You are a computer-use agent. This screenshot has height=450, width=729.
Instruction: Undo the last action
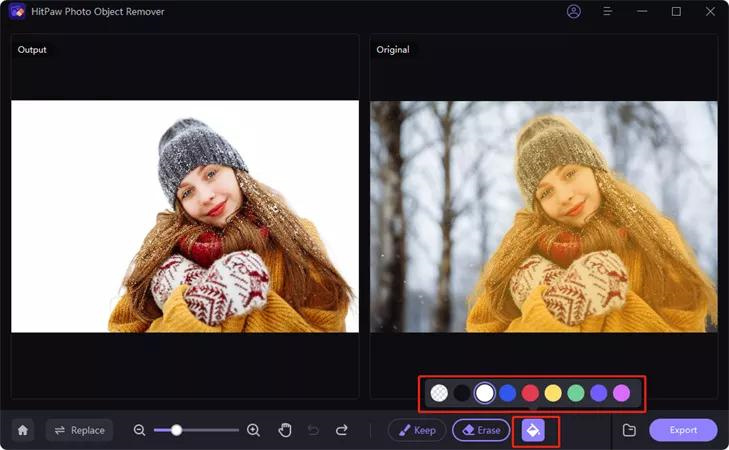(313, 430)
